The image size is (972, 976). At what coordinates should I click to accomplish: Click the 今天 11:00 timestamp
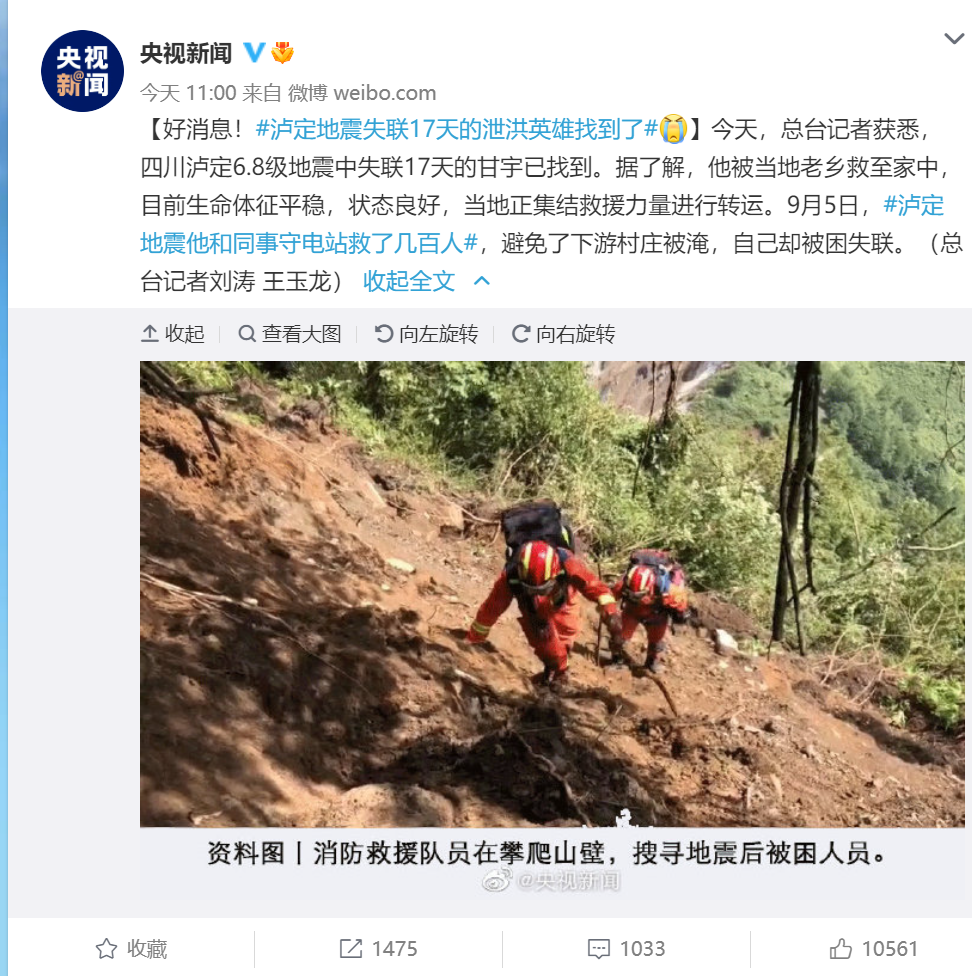[x=188, y=93]
